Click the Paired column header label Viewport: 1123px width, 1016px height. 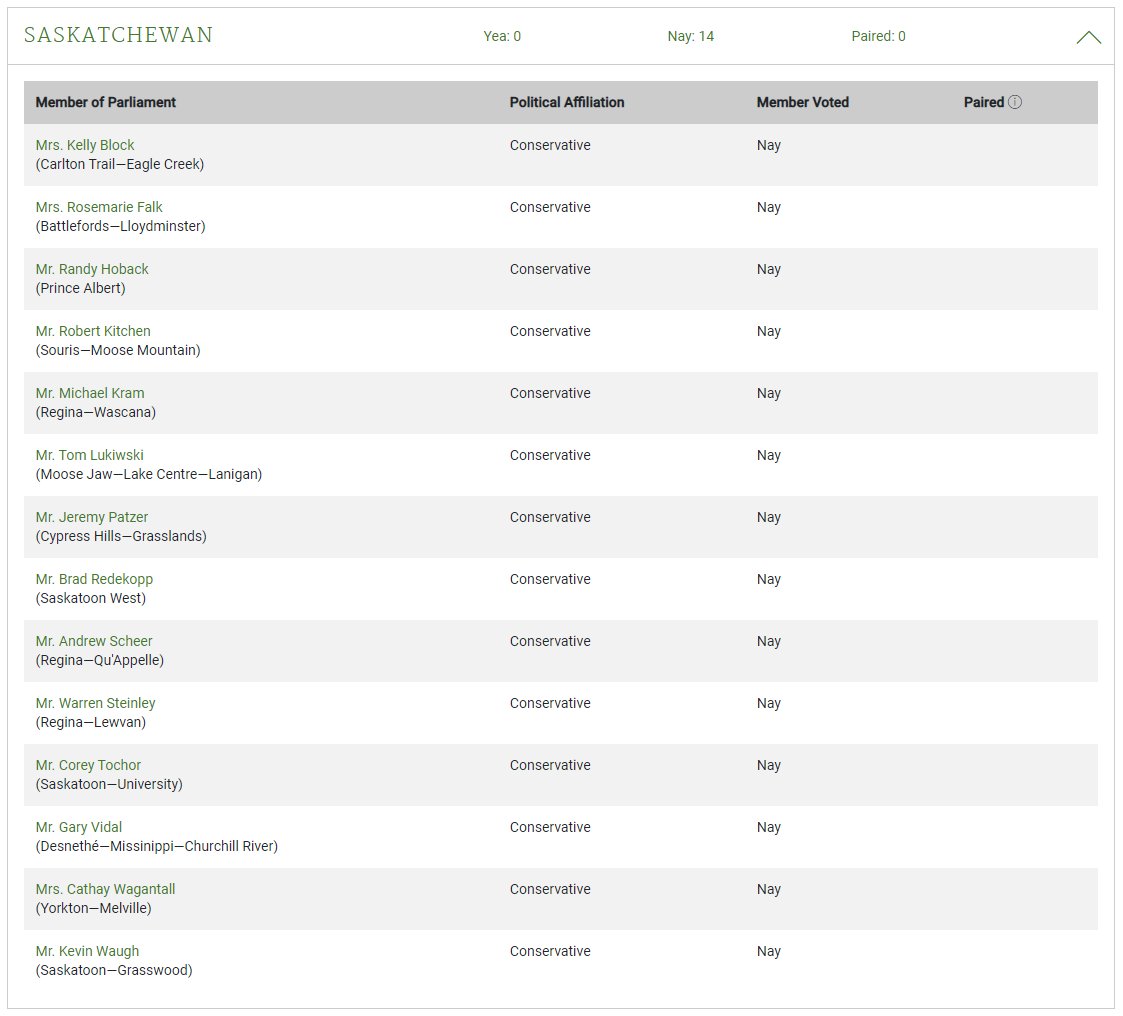984,102
